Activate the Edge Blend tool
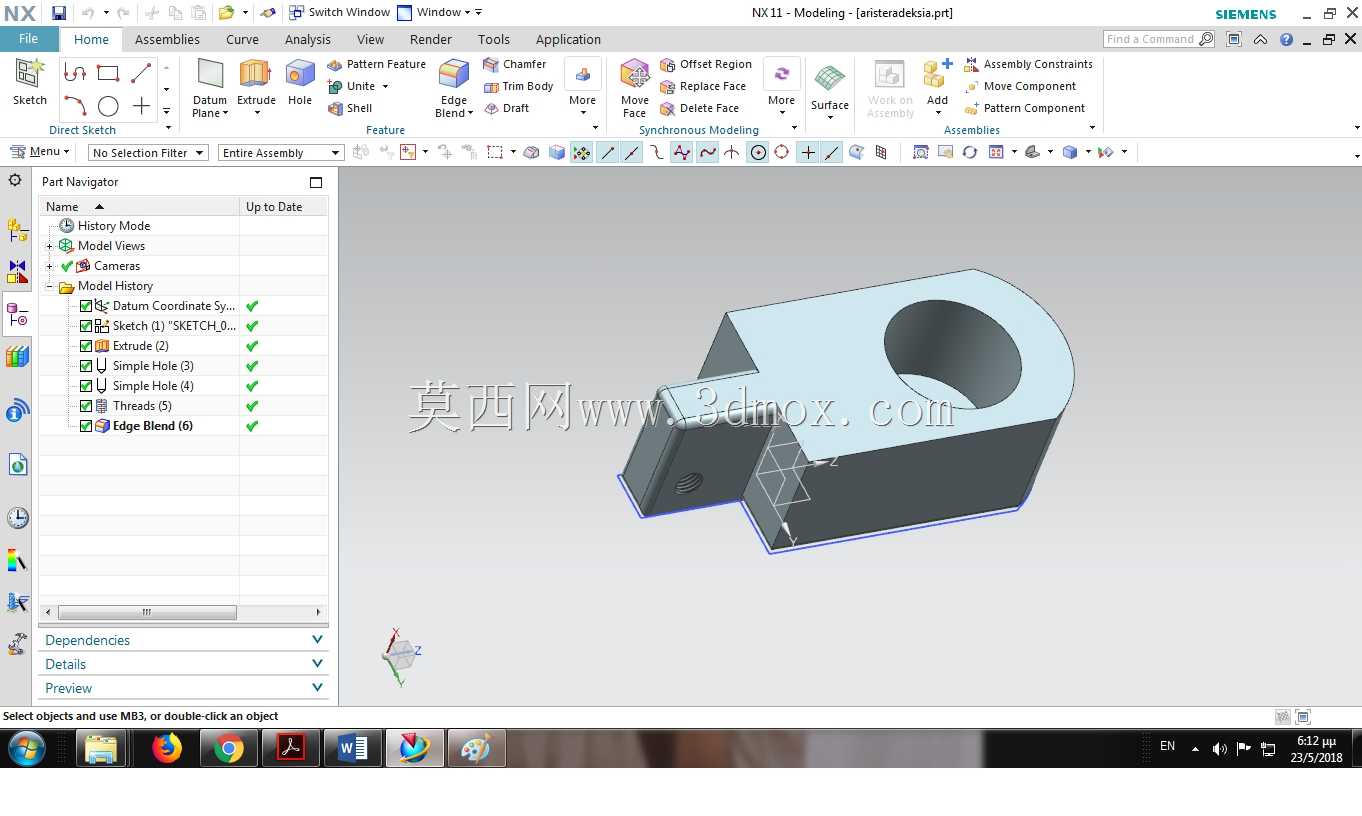 pos(454,88)
